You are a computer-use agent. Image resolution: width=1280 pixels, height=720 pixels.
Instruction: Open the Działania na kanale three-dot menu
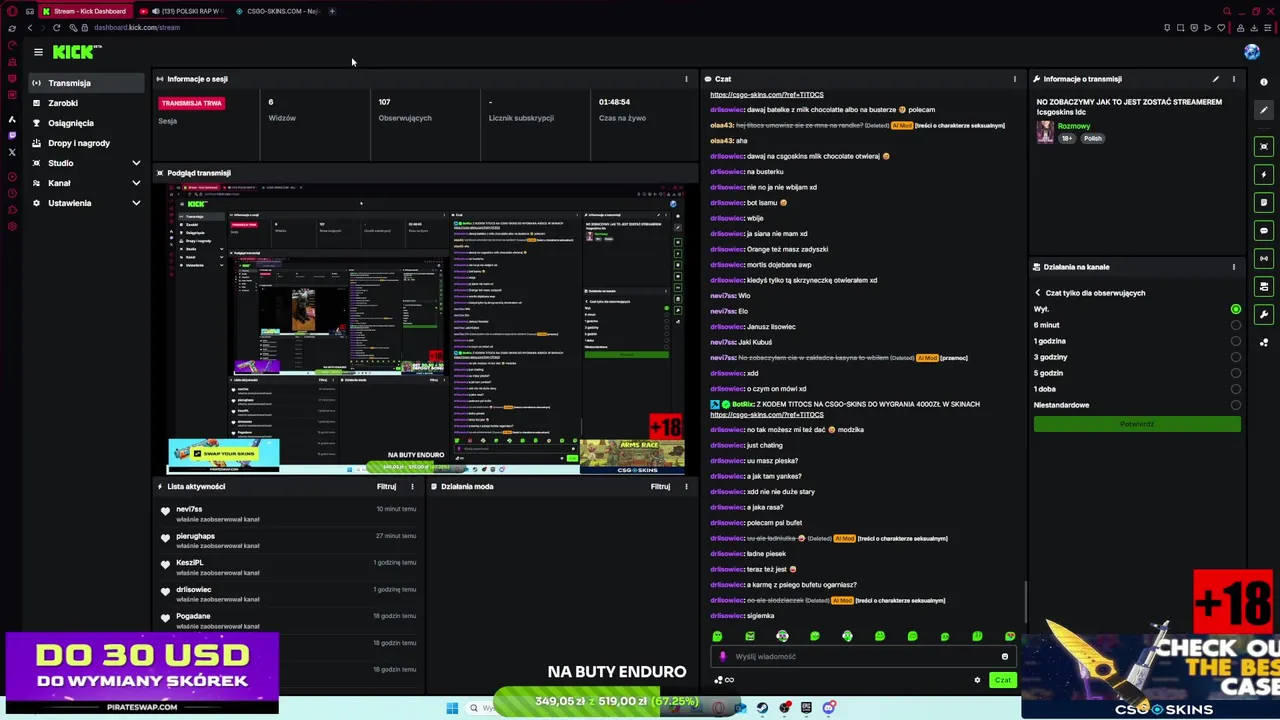tap(1234, 267)
